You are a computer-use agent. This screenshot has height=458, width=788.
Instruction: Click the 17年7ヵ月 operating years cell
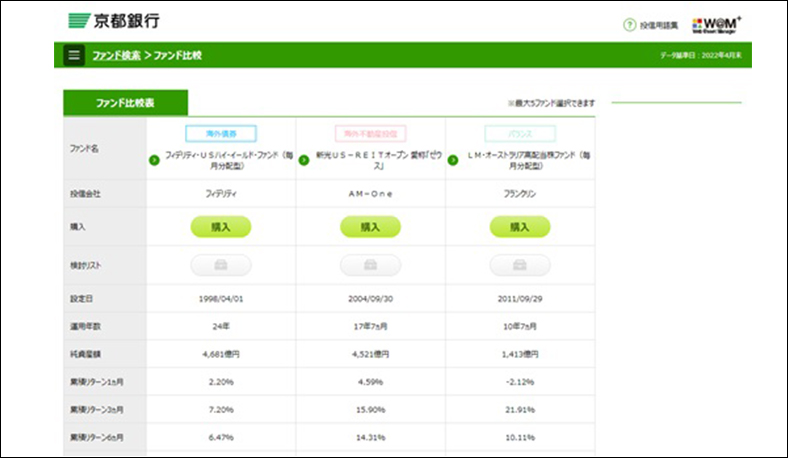click(370, 326)
